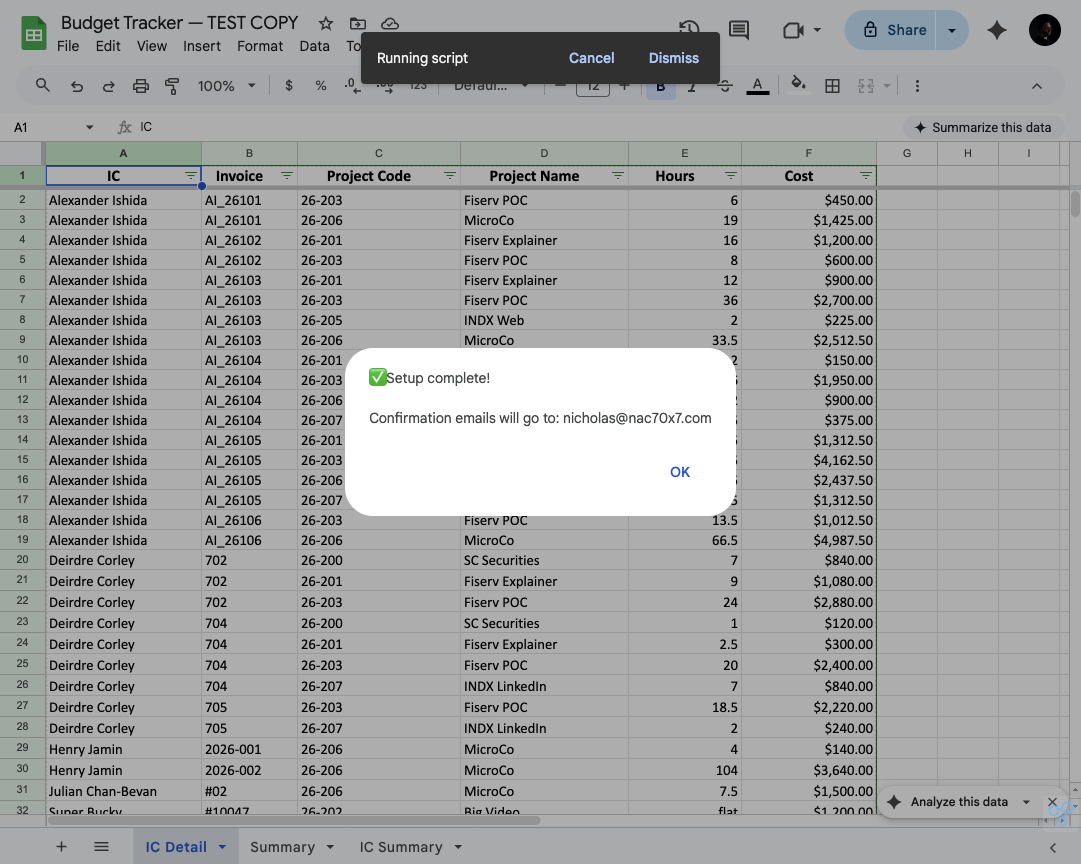Dismiss the running script notification
This screenshot has width=1081, height=864.
(x=673, y=58)
